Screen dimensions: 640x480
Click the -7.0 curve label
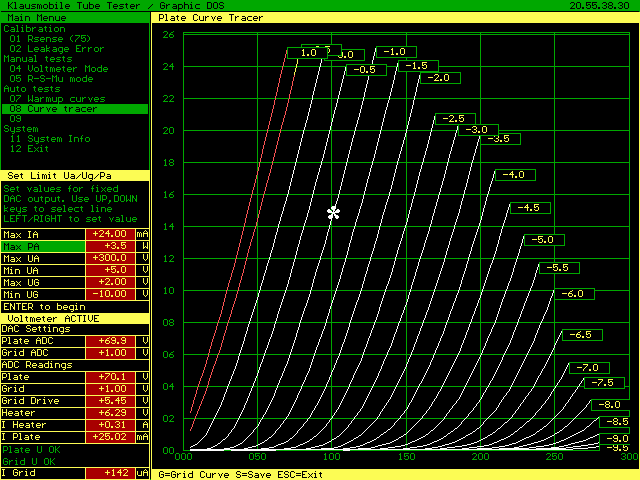click(x=589, y=368)
